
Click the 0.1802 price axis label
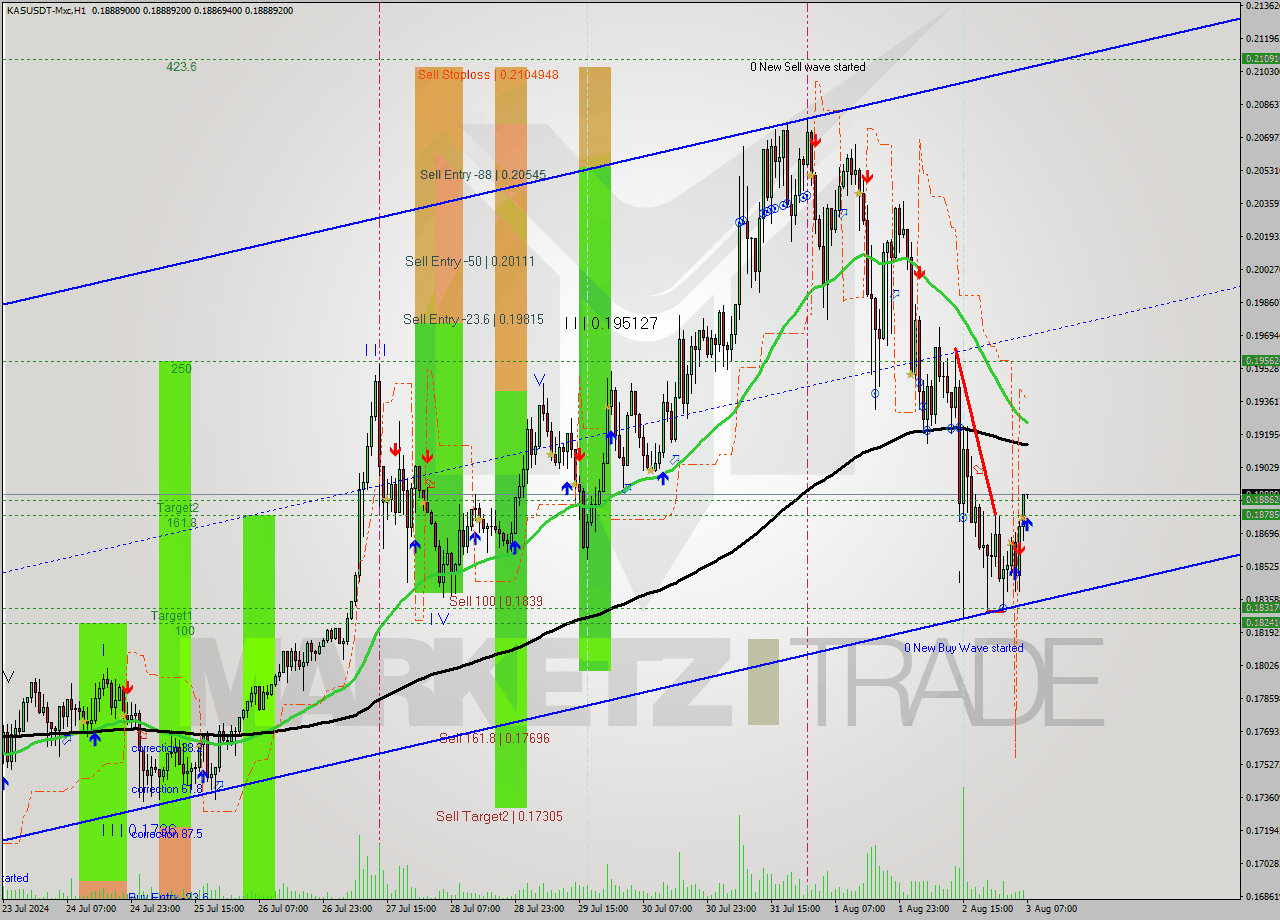[x=1262, y=665]
